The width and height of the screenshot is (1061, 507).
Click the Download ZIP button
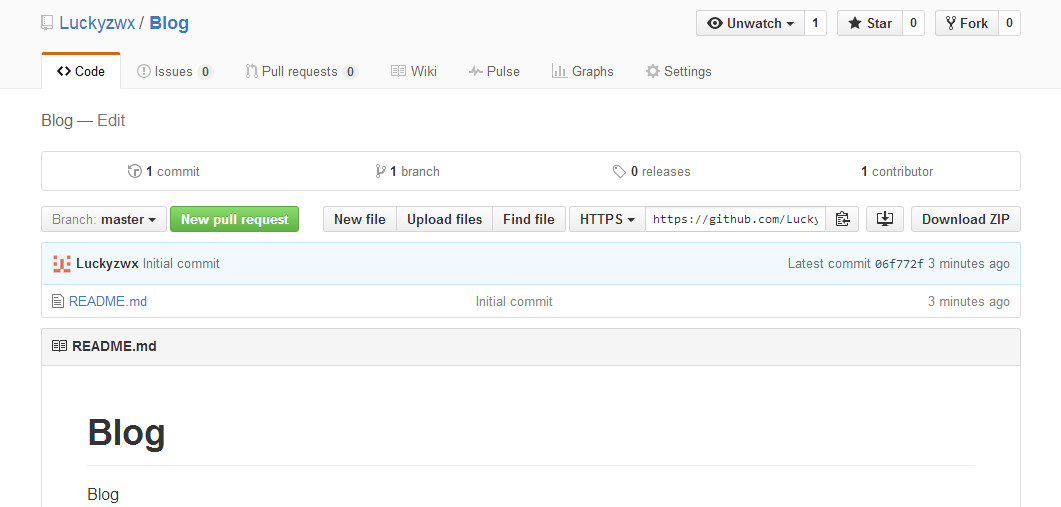pos(966,219)
